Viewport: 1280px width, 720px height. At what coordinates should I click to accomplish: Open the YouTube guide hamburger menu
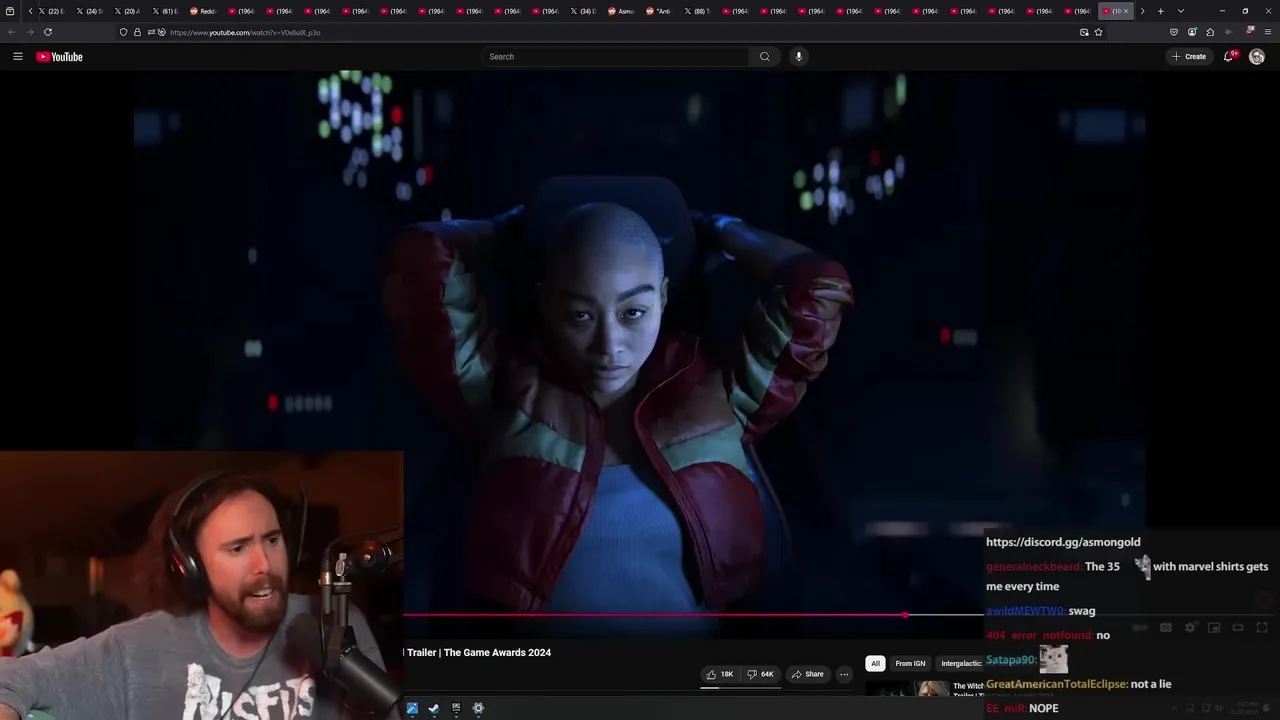click(x=17, y=57)
